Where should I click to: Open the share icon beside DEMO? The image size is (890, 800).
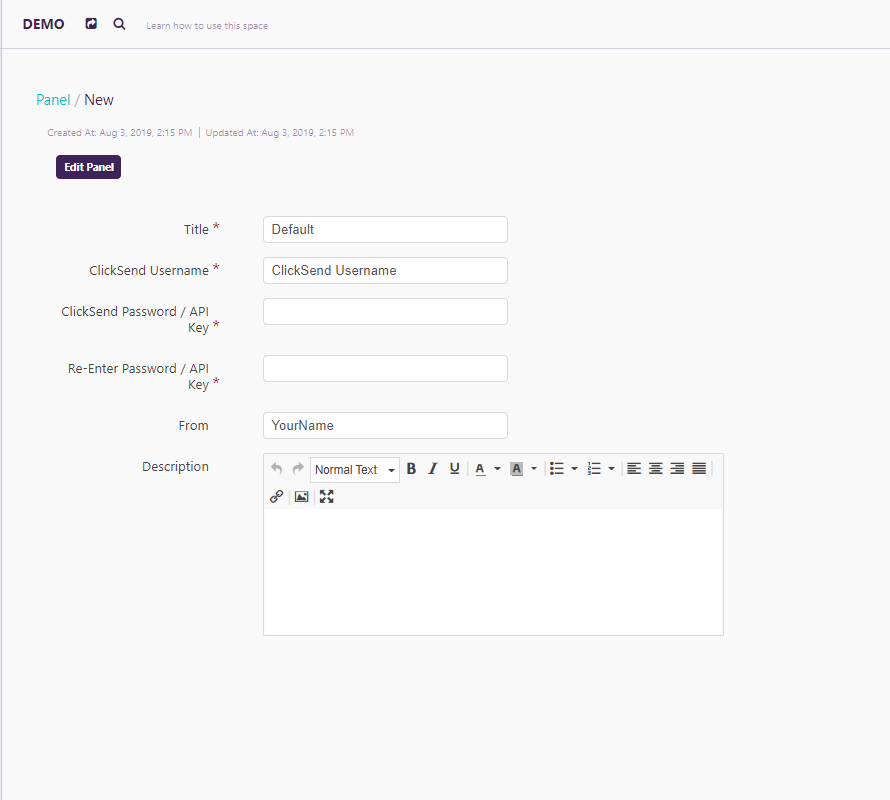point(91,24)
